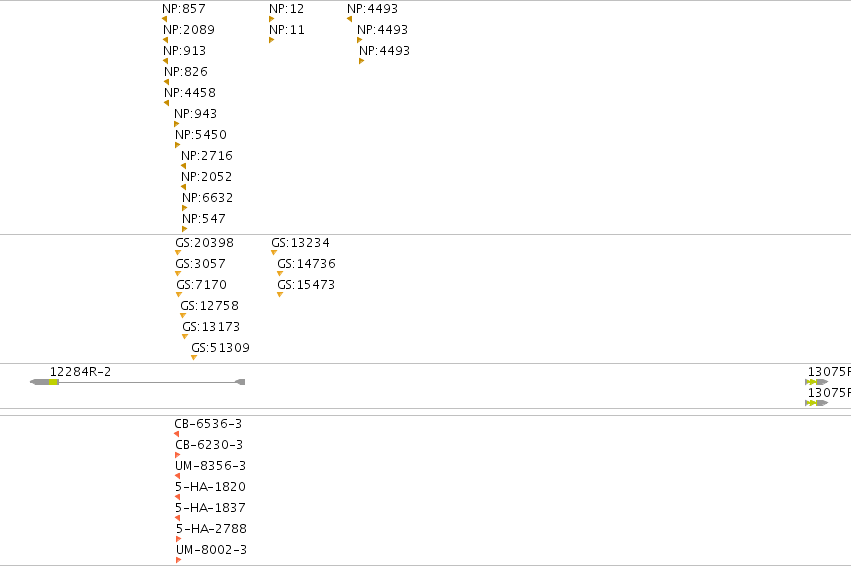
Task: Click the NP:2052 label
Action: (x=207, y=176)
